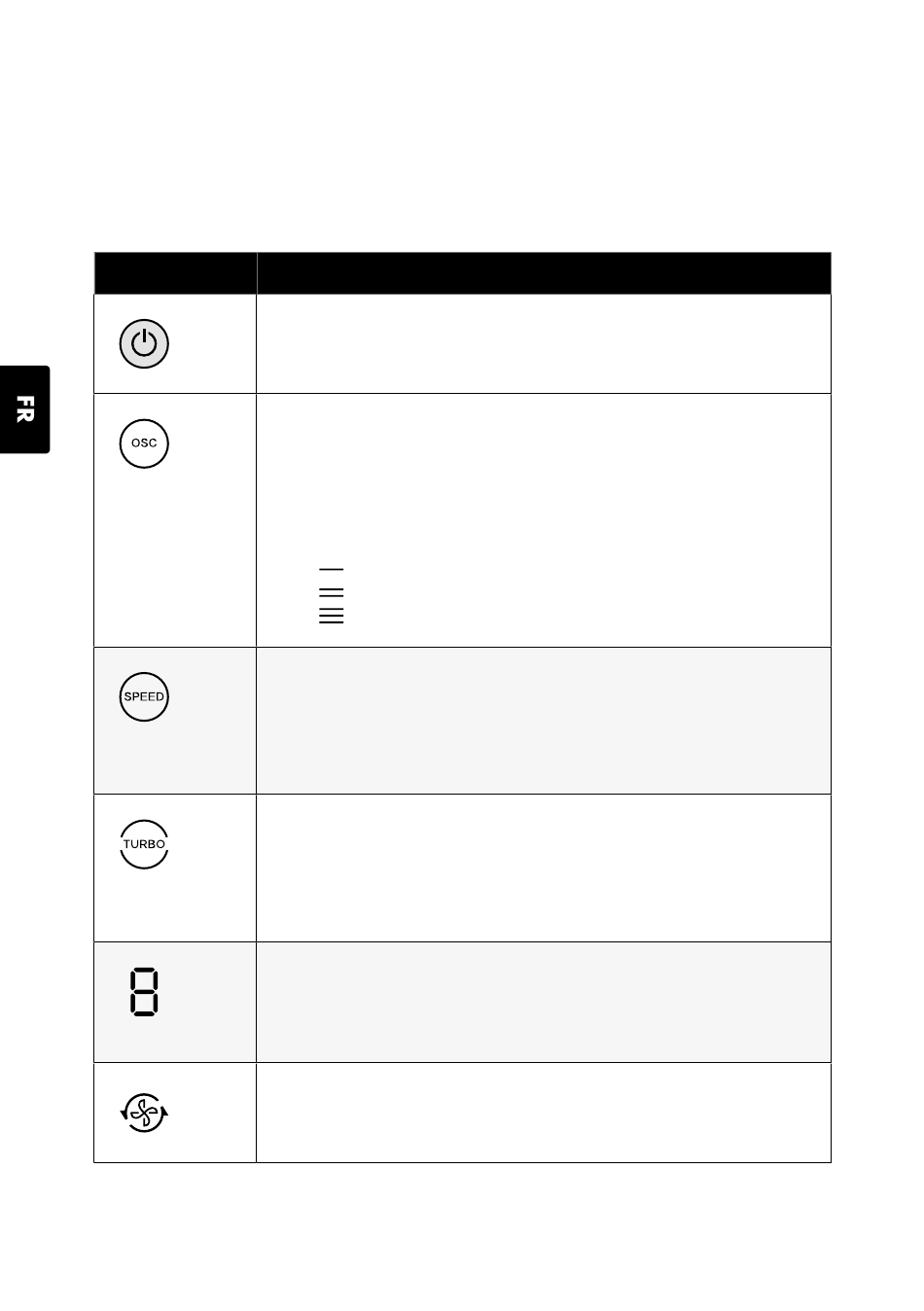Click the TURBO button icon
This screenshot has width=924, height=1311.
click(144, 844)
